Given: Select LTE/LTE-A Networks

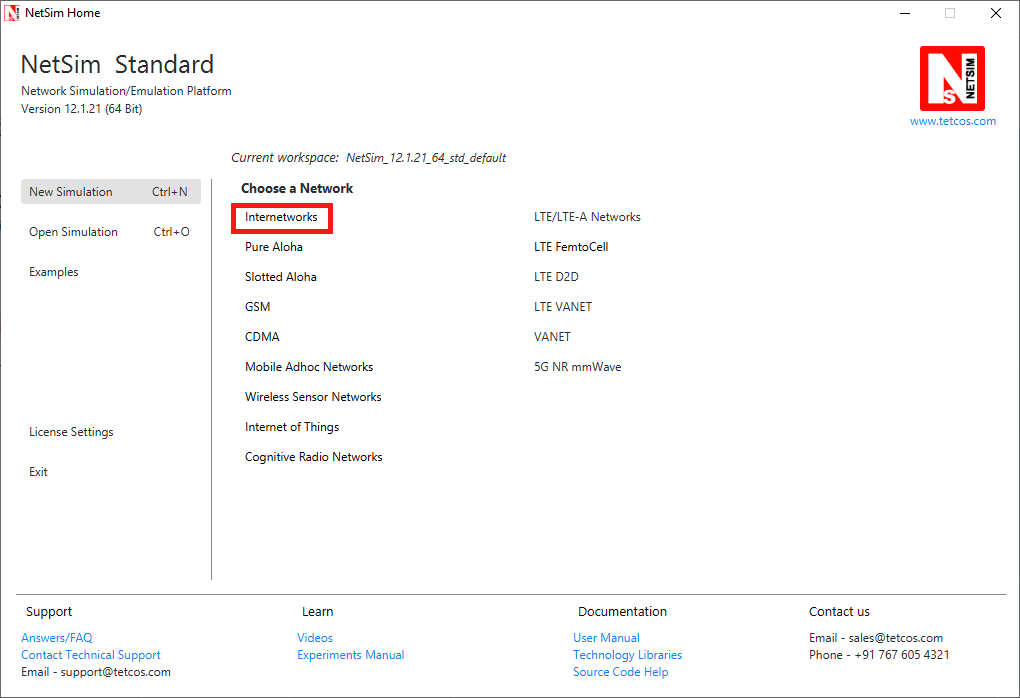Looking at the screenshot, I should point(587,217).
